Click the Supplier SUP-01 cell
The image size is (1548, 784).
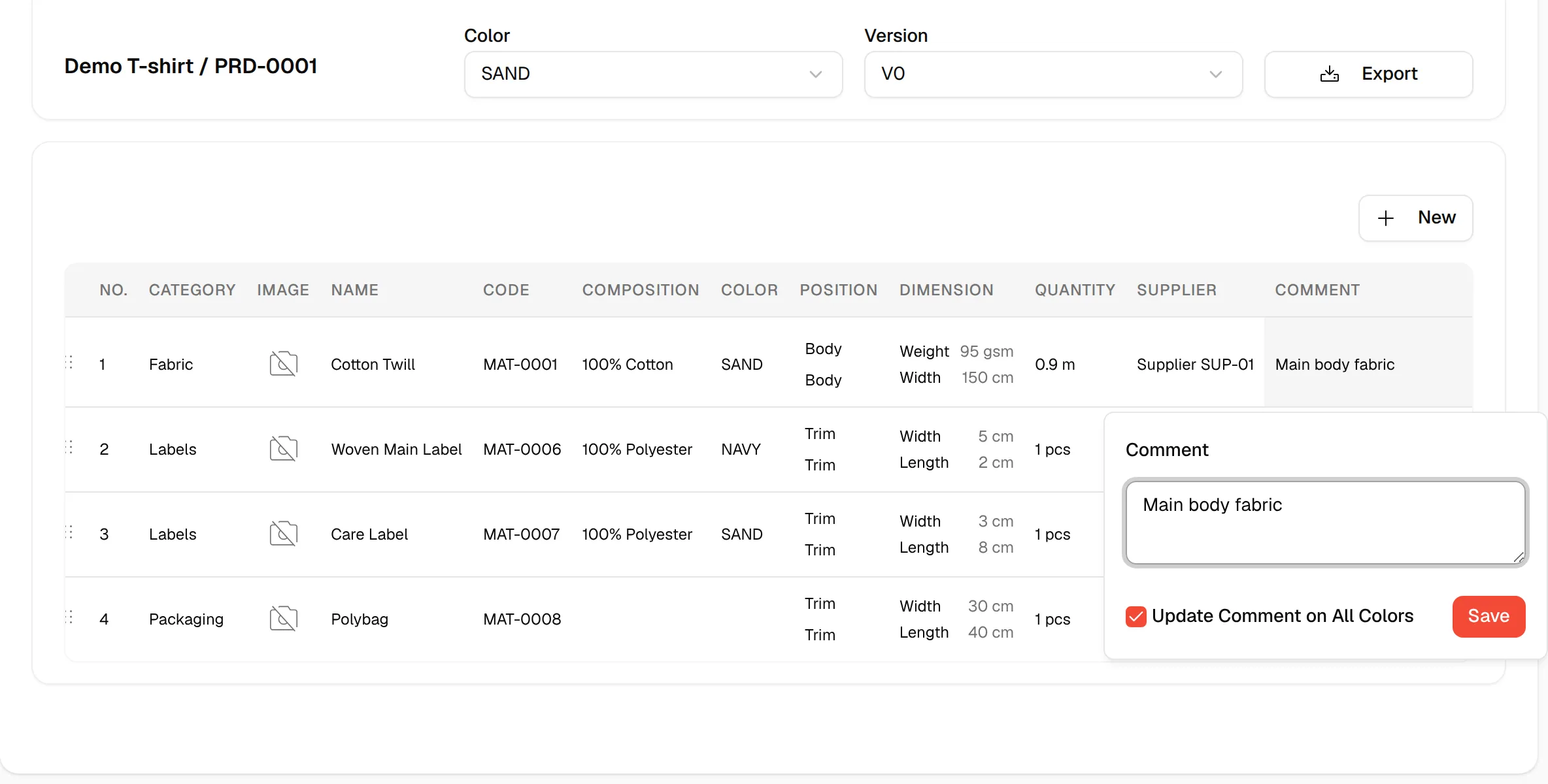pos(1195,365)
